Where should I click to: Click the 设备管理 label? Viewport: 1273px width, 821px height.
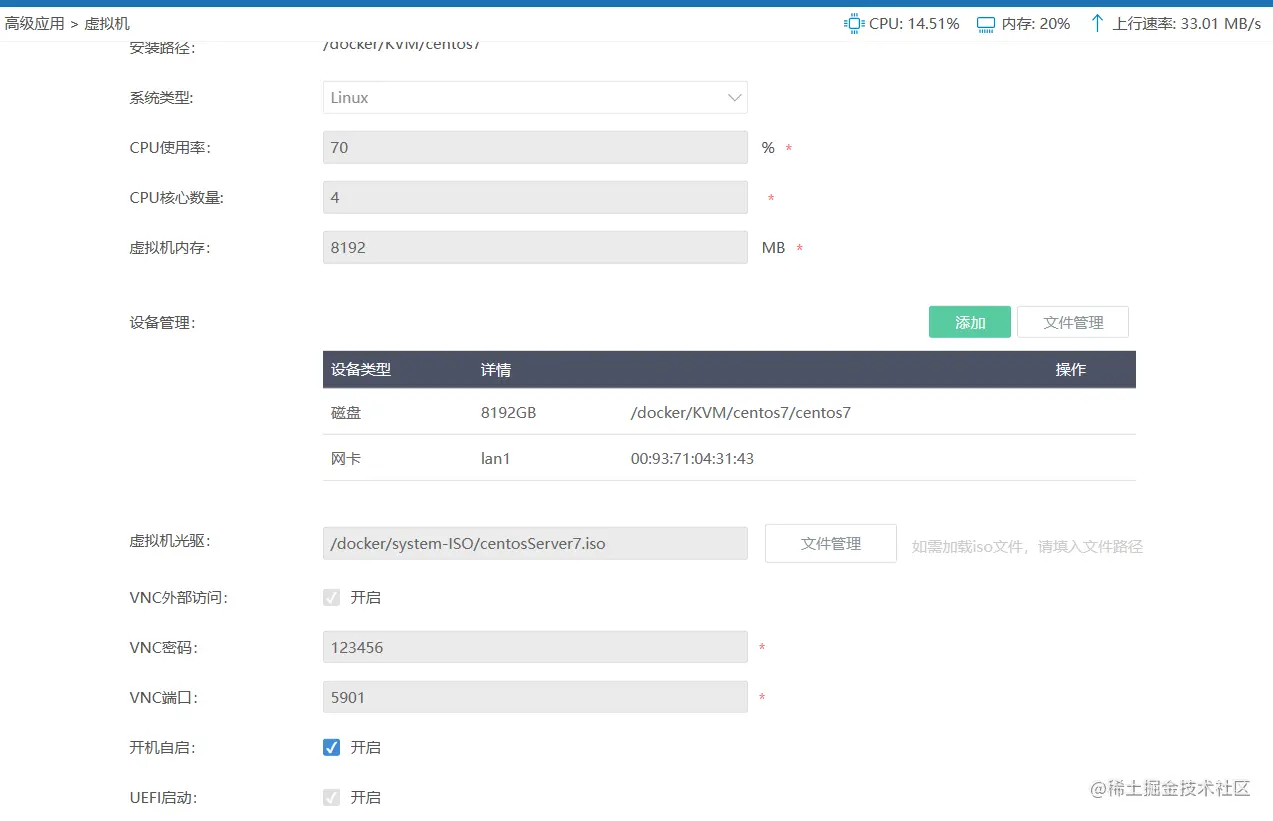(163, 322)
